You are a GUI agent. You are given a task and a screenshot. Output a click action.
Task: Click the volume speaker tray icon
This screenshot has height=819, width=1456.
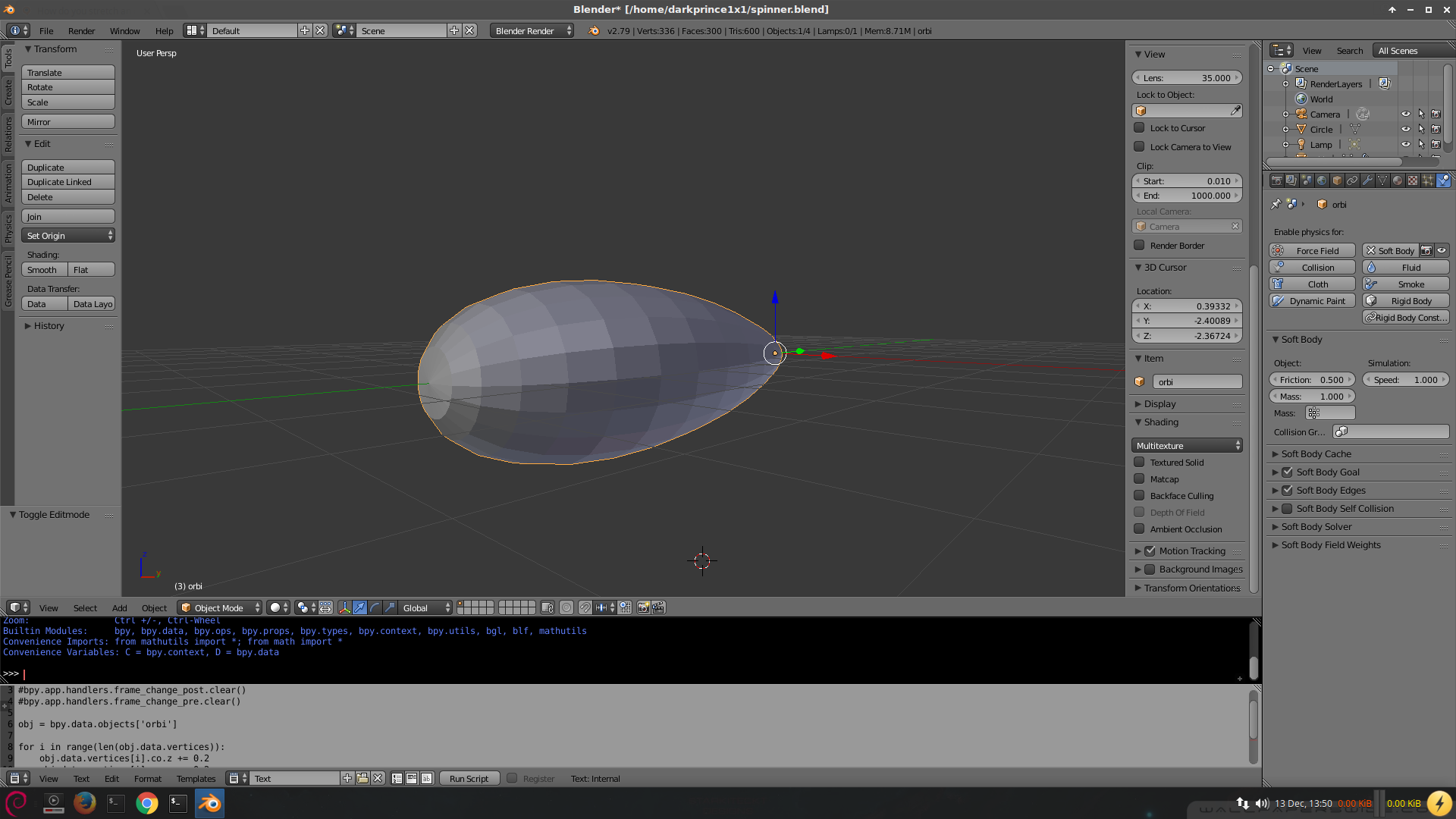(x=1261, y=803)
